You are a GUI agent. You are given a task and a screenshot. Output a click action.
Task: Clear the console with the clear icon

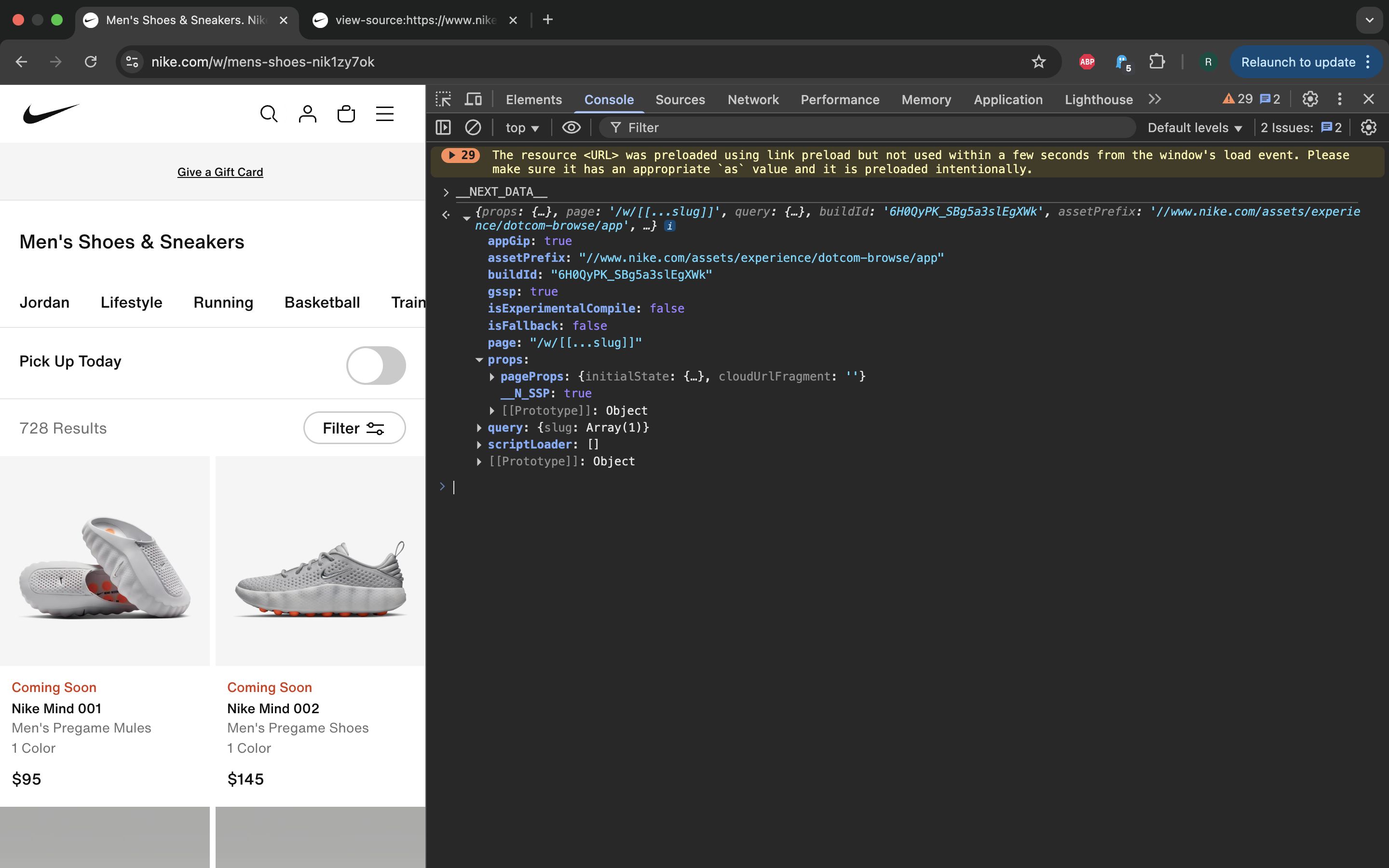473,127
